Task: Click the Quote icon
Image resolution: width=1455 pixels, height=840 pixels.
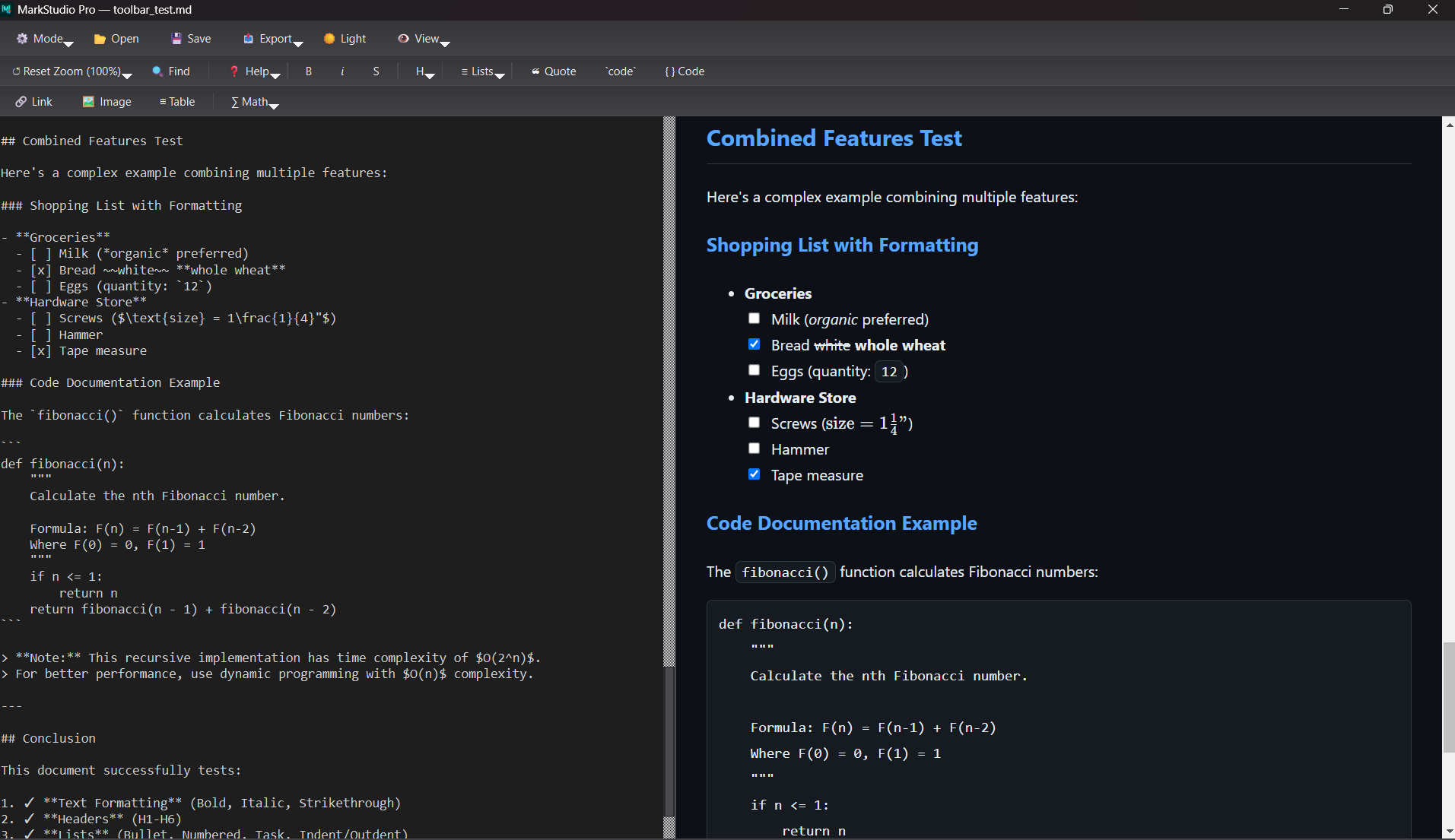Action: 535,71
